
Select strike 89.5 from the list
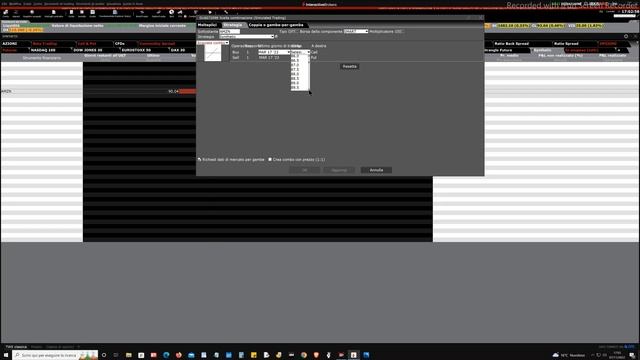pos(298,87)
